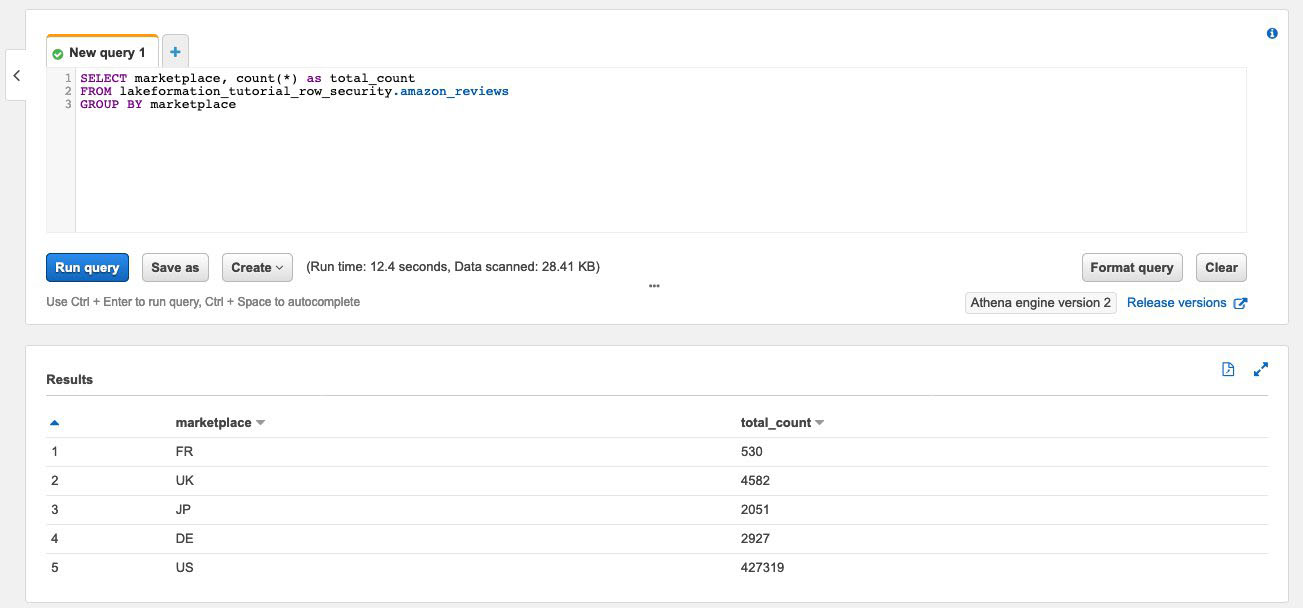Open the Release versions link
The image size is (1303, 608).
tap(1176, 302)
